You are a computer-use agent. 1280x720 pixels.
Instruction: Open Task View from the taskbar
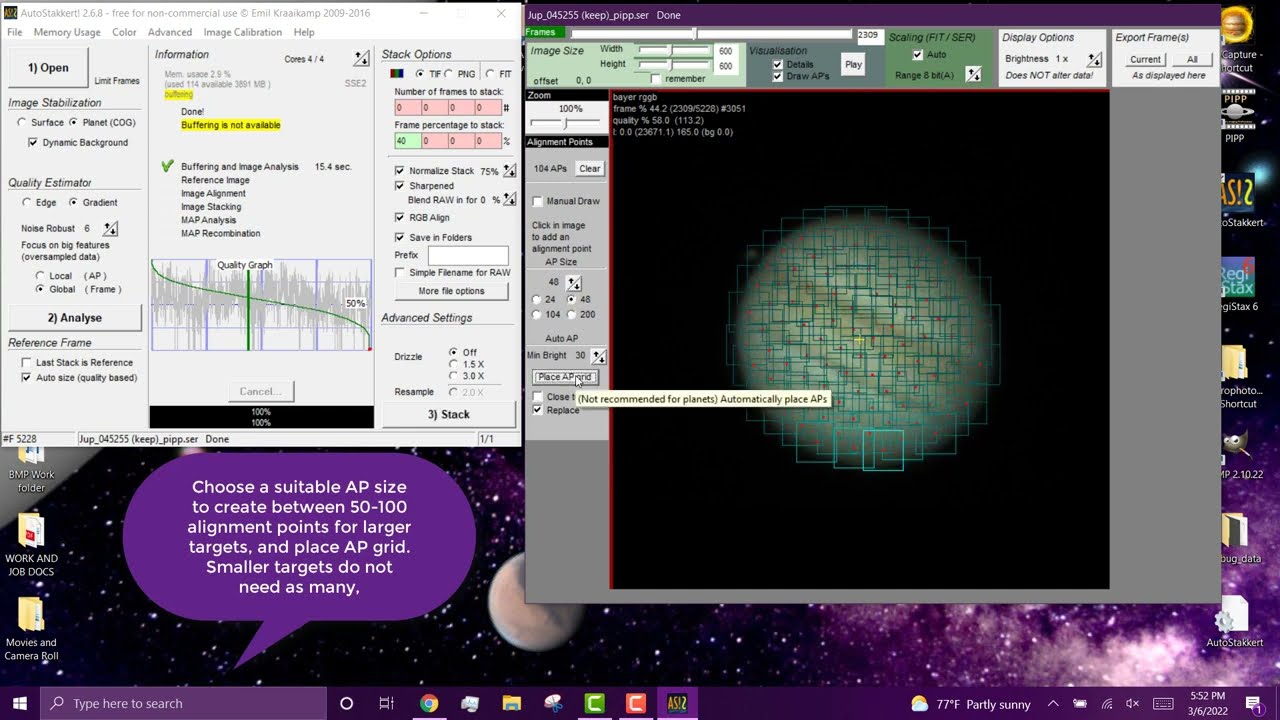pyautogui.click(x=387, y=703)
